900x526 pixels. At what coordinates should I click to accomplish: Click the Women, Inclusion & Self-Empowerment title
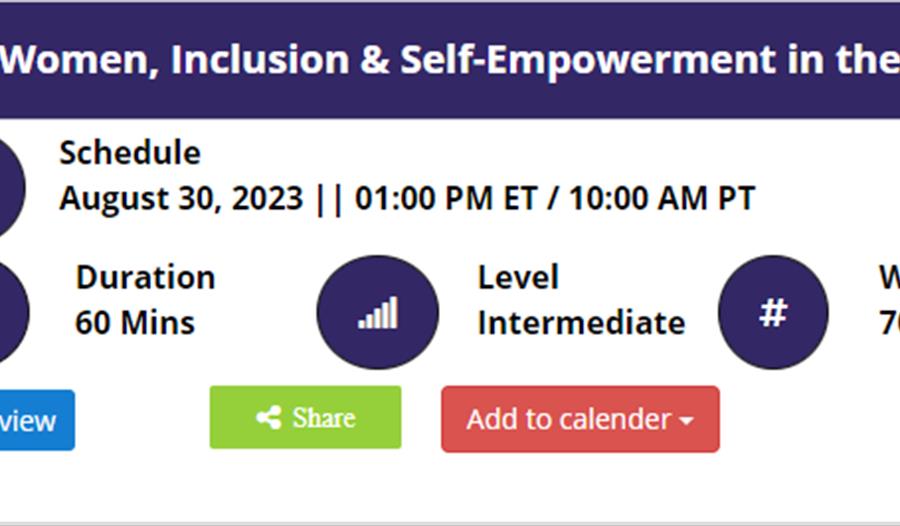pyautogui.click(x=449, y=59)
